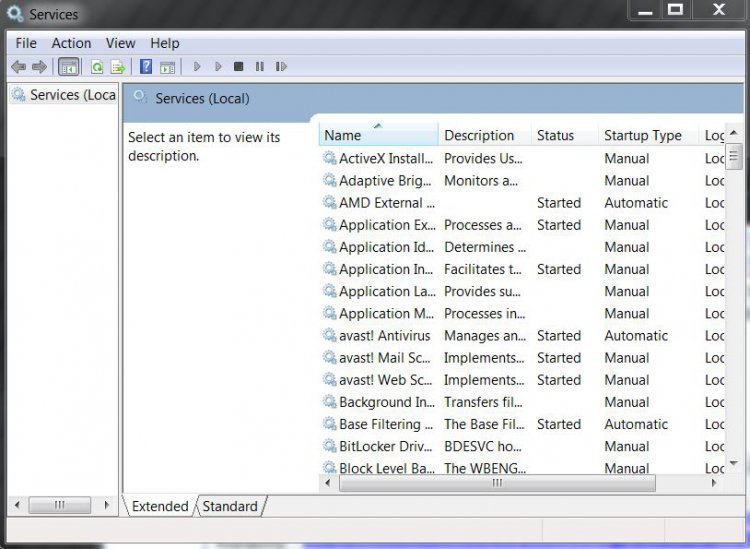This screenshot has height=549, width=750.
Task: Open Help via the question mark icon
Action: coord(146,66)
